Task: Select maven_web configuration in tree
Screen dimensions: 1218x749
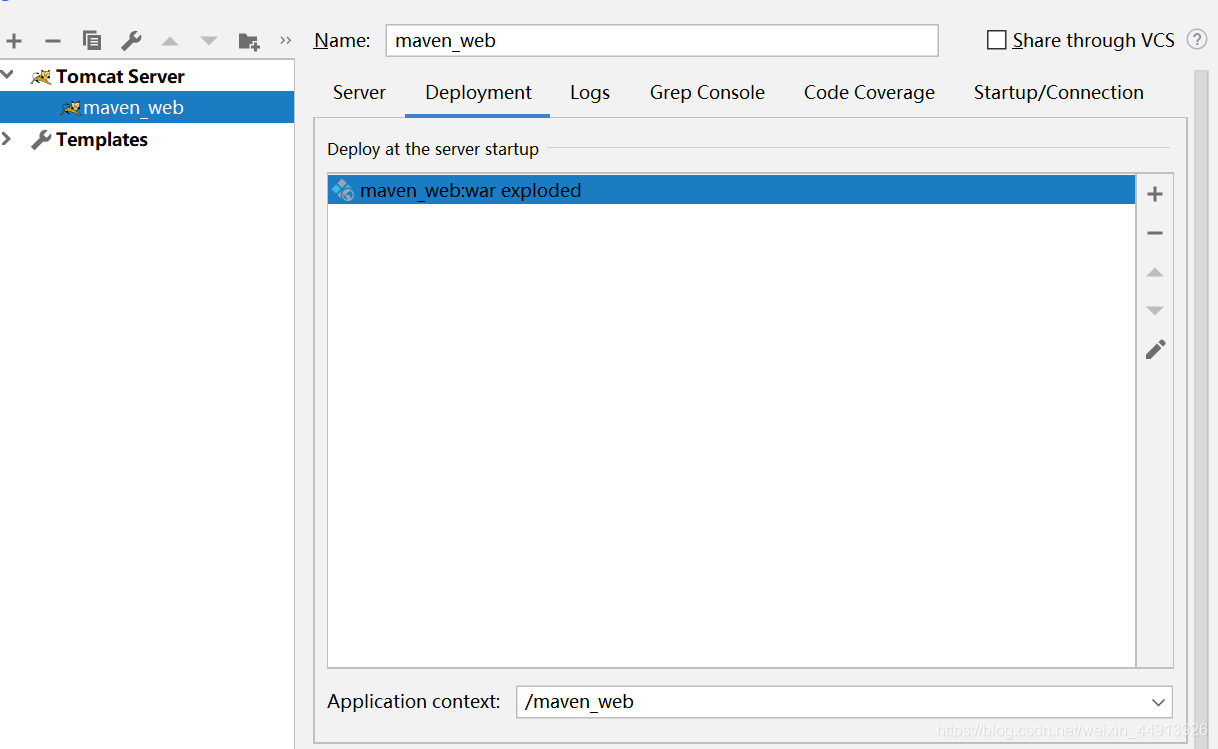Action: point(133,108)
